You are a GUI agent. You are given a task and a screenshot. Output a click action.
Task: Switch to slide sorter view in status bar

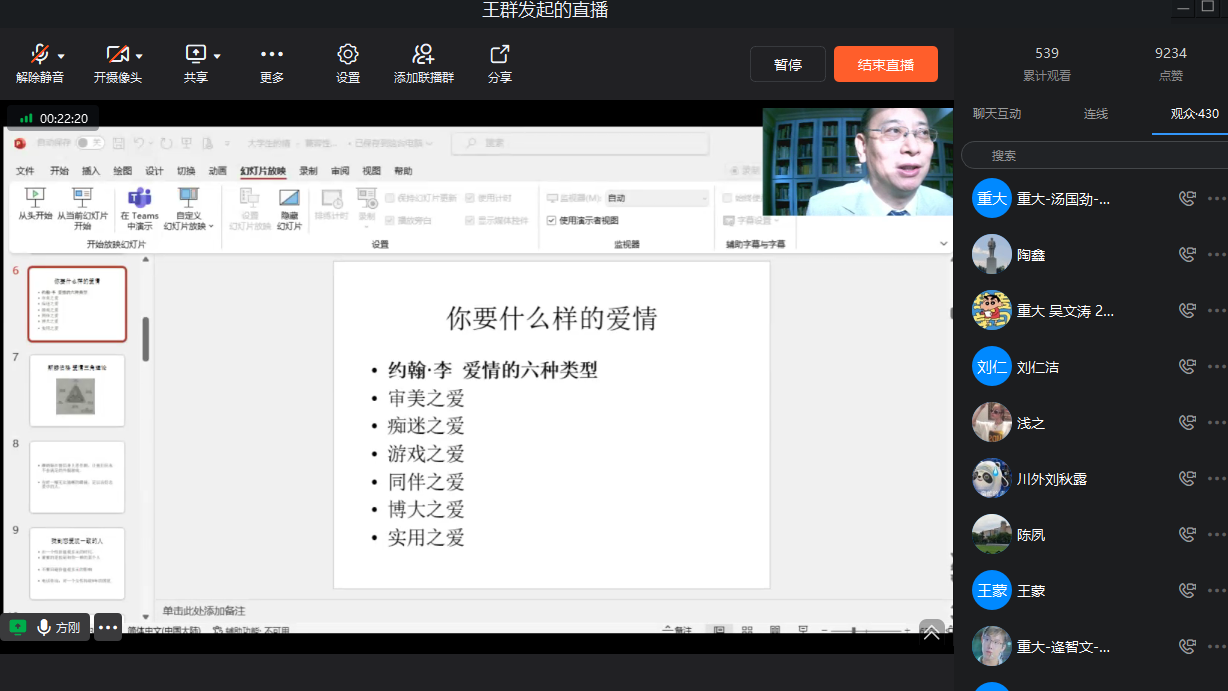click(746, 630)
